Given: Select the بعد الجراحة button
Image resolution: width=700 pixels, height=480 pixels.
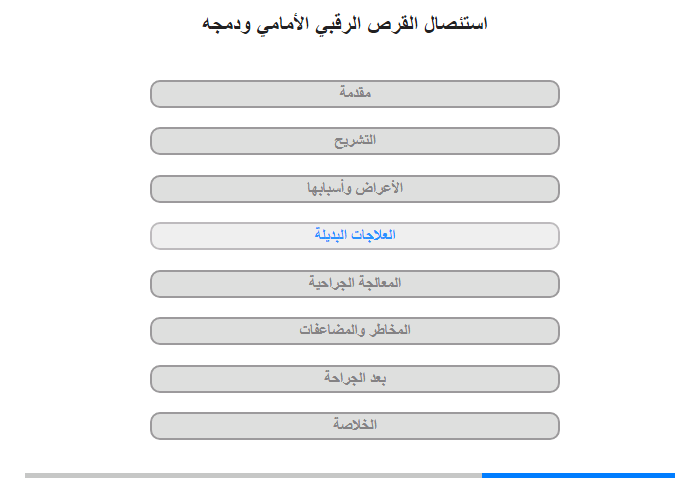Looking at the screenshot, I should 355,379.
